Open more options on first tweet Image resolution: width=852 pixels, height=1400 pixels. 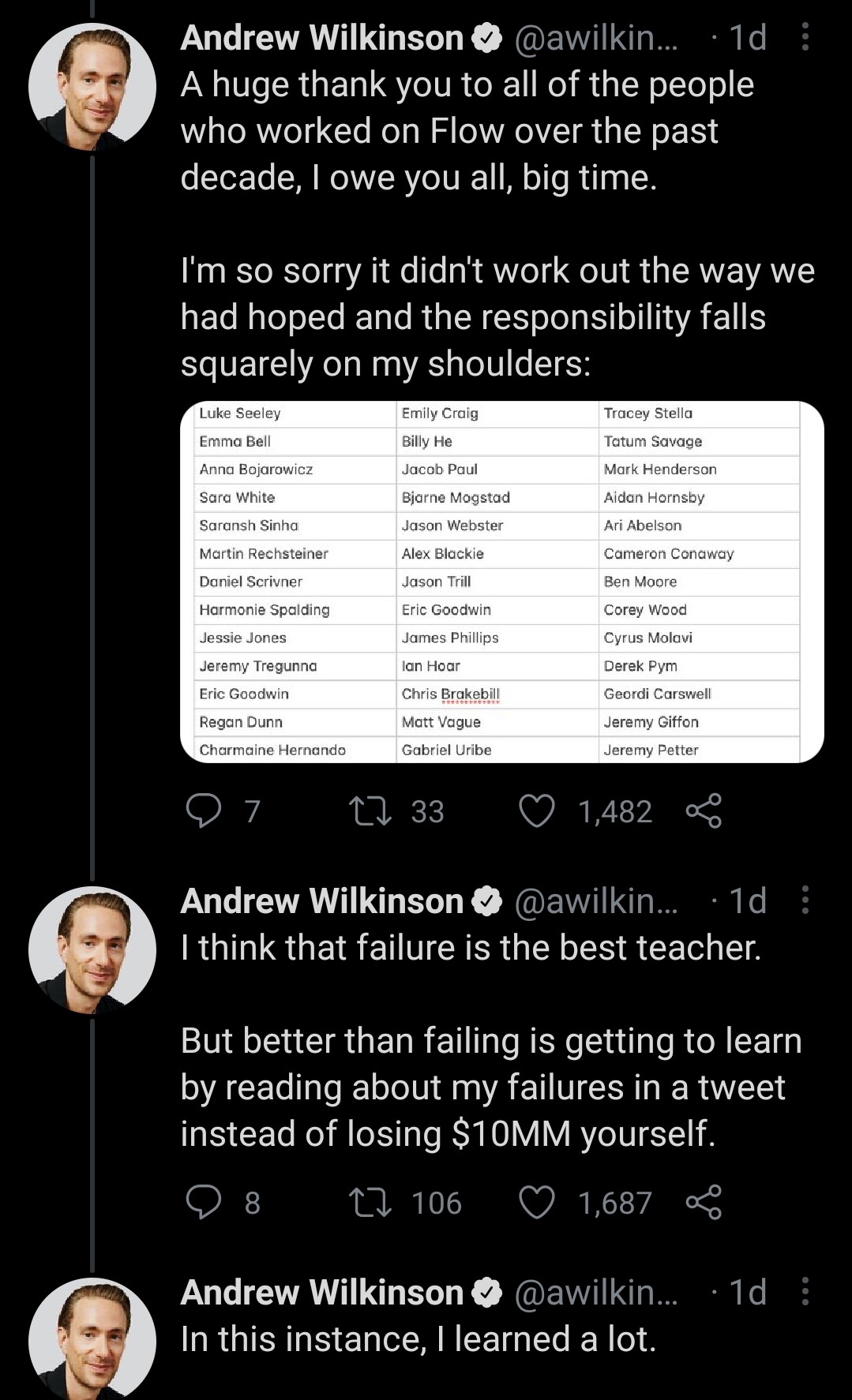[805, 37]
